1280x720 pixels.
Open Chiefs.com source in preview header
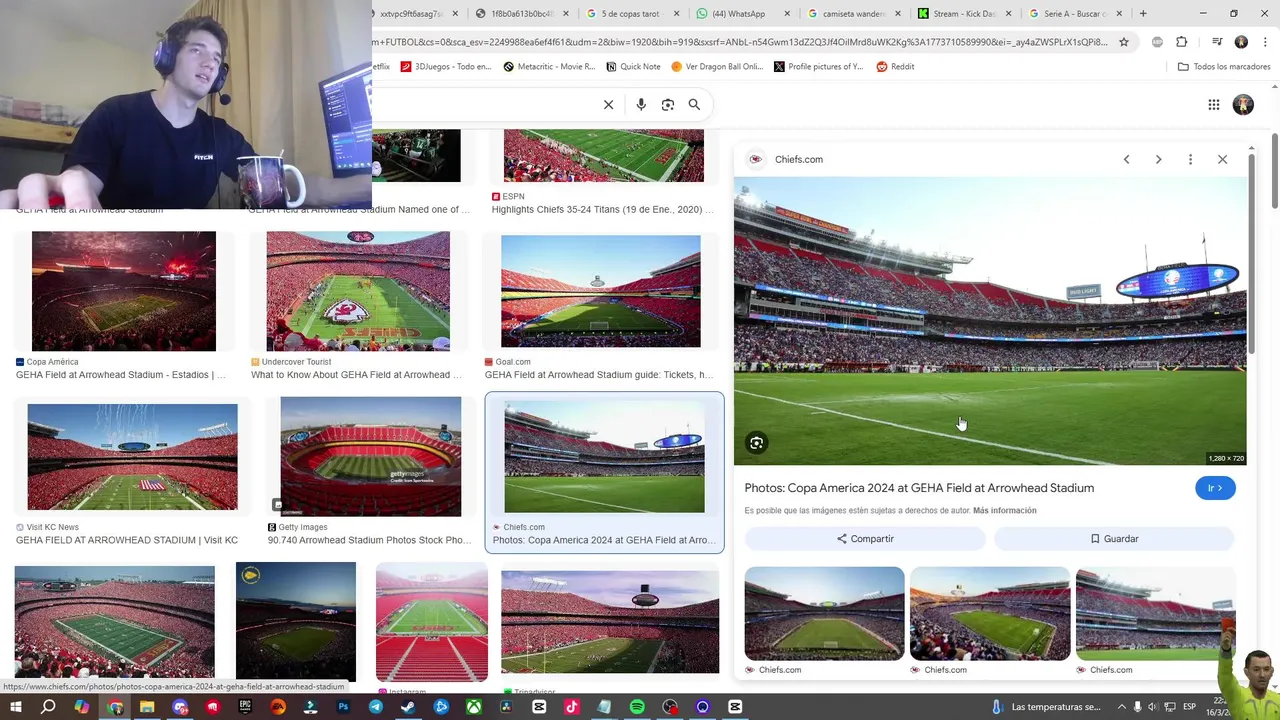tap(799, 159)
